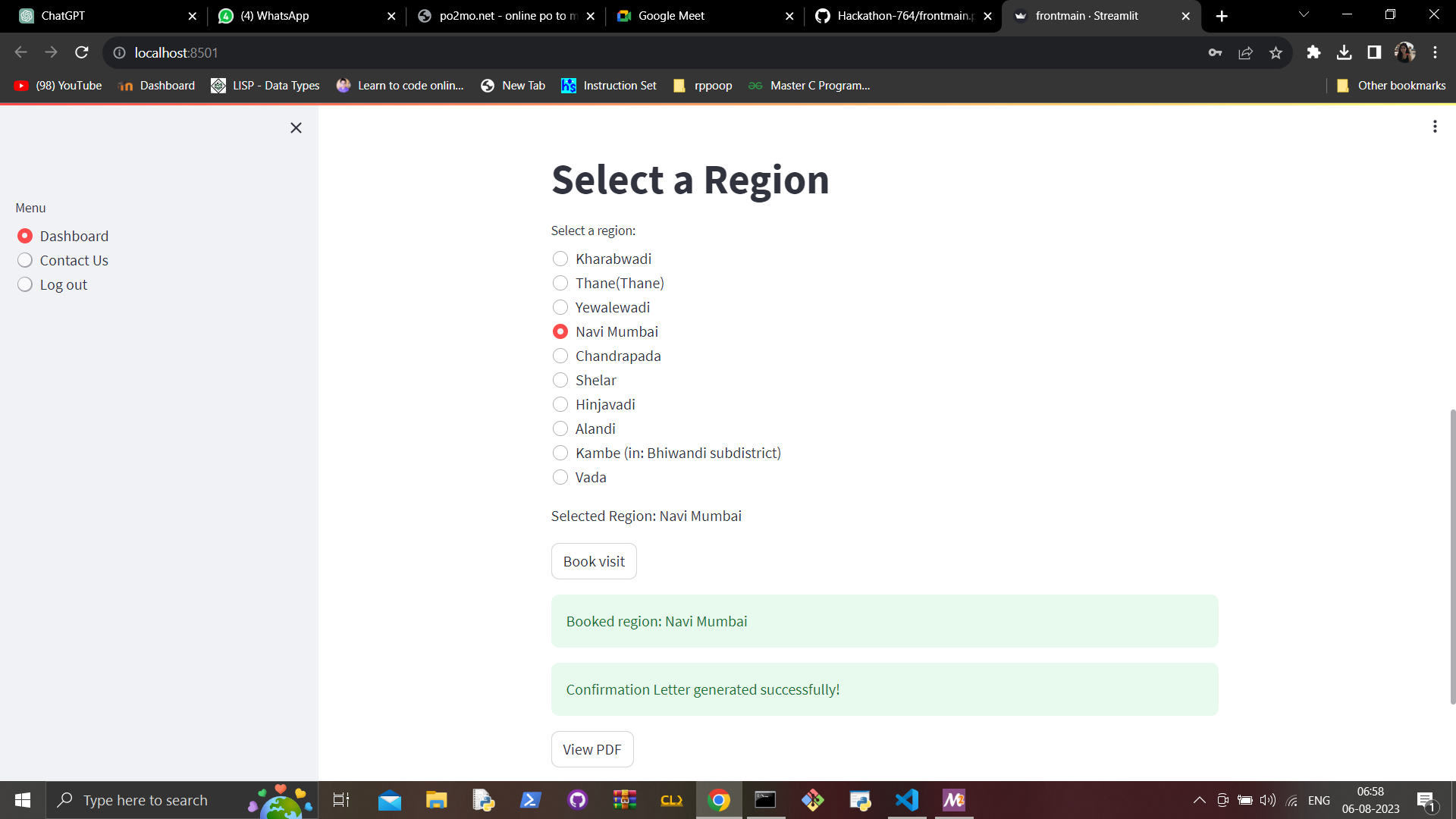Choose the Hinjavadi region option
This screenshot has height=819, width=1456.
560,404
